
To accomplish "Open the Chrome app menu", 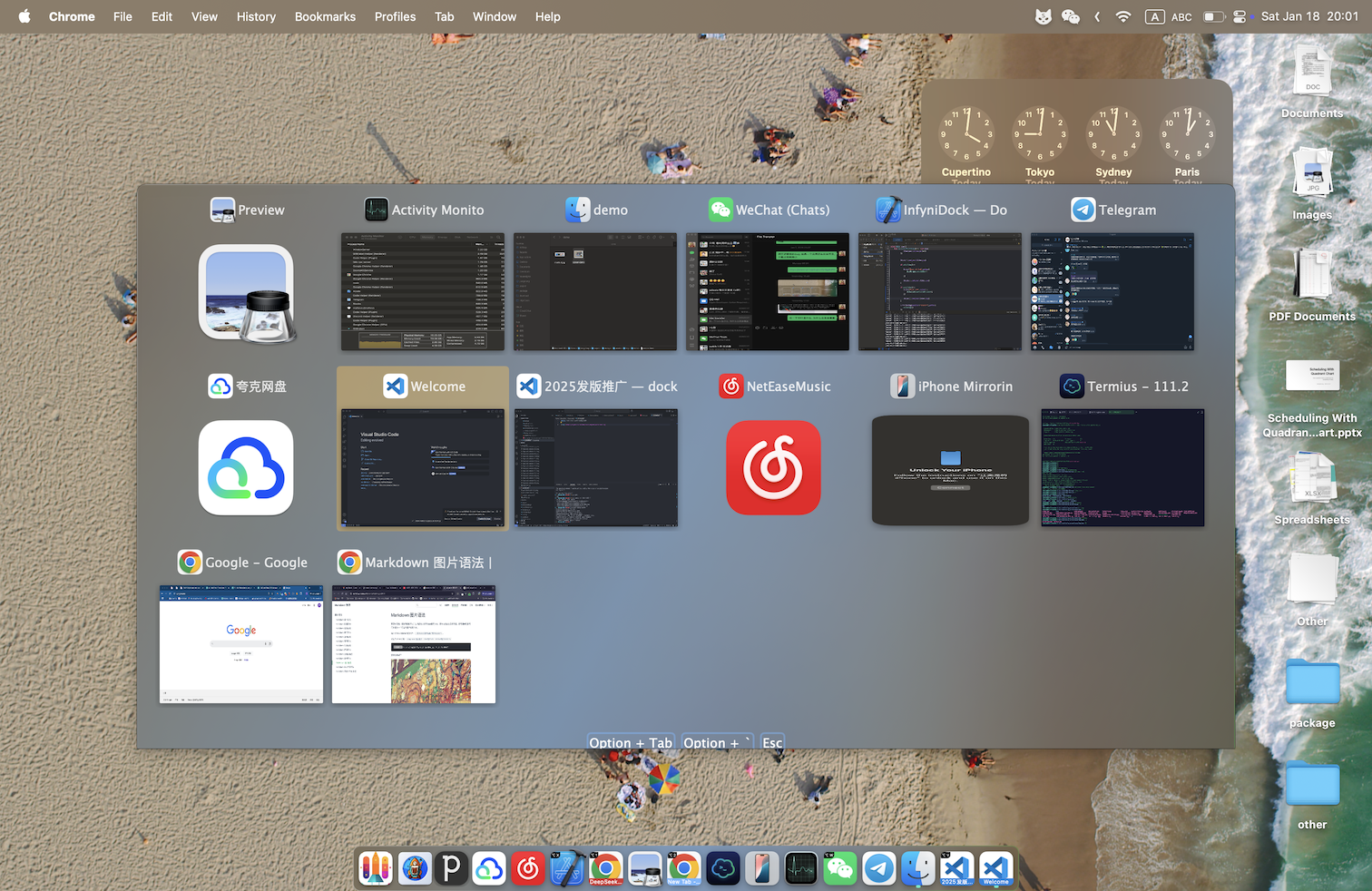I will coord(72,16).
